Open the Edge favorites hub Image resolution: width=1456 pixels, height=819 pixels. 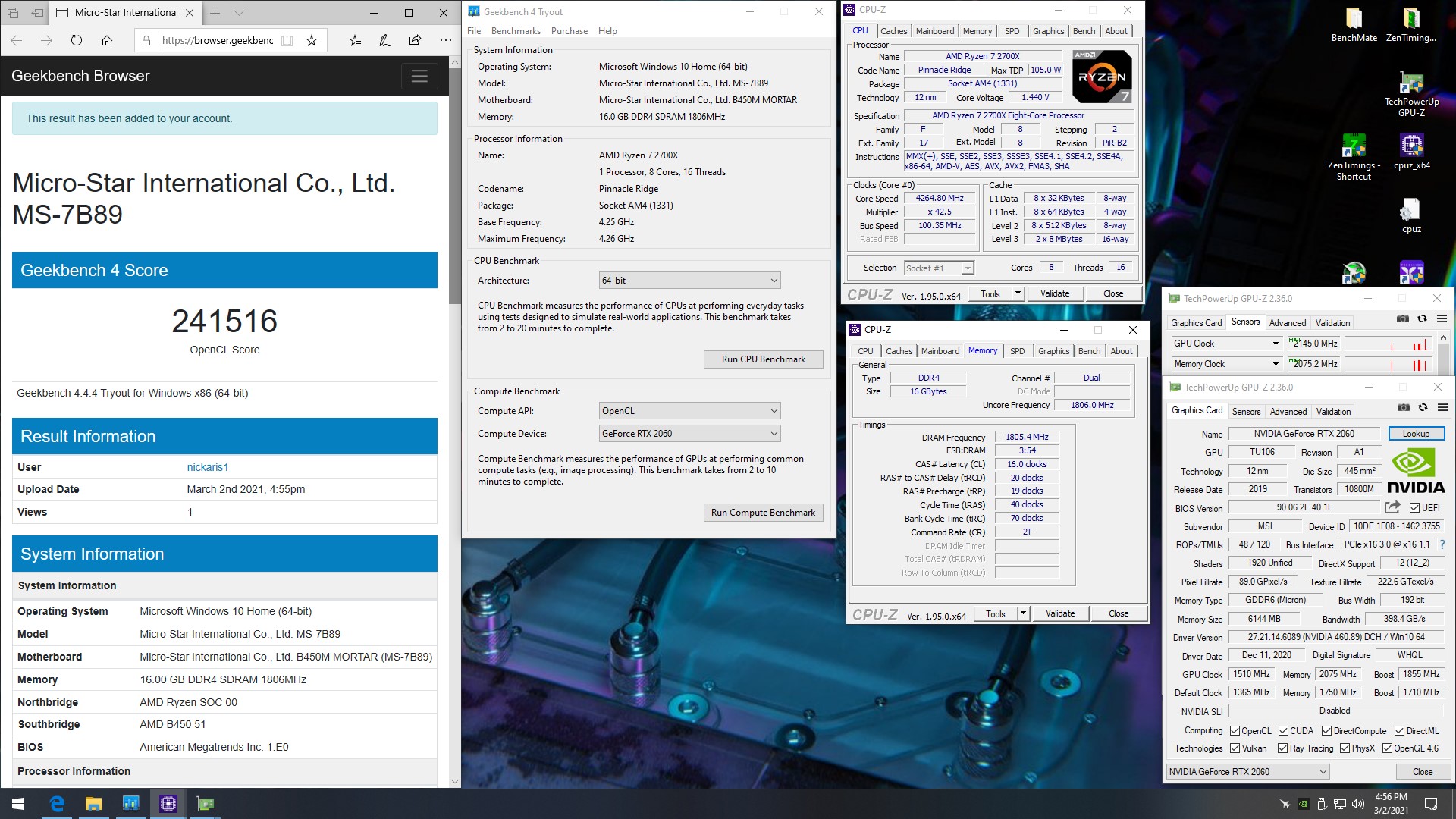[355, 40]
